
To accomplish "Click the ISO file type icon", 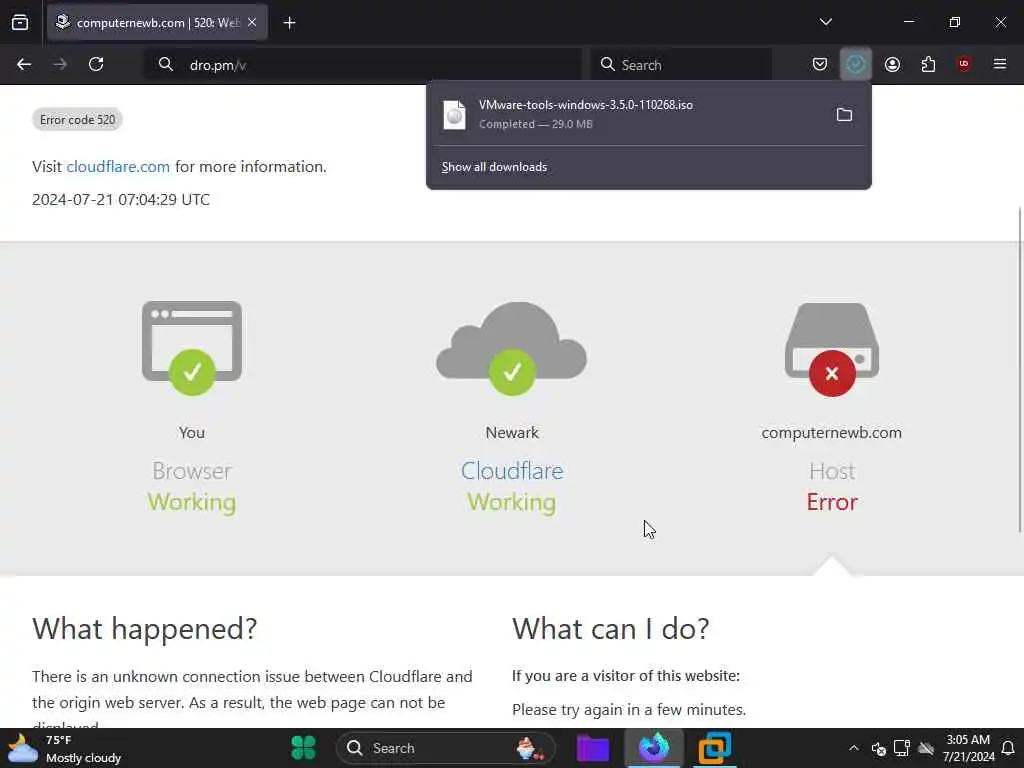I will (455, 115).
